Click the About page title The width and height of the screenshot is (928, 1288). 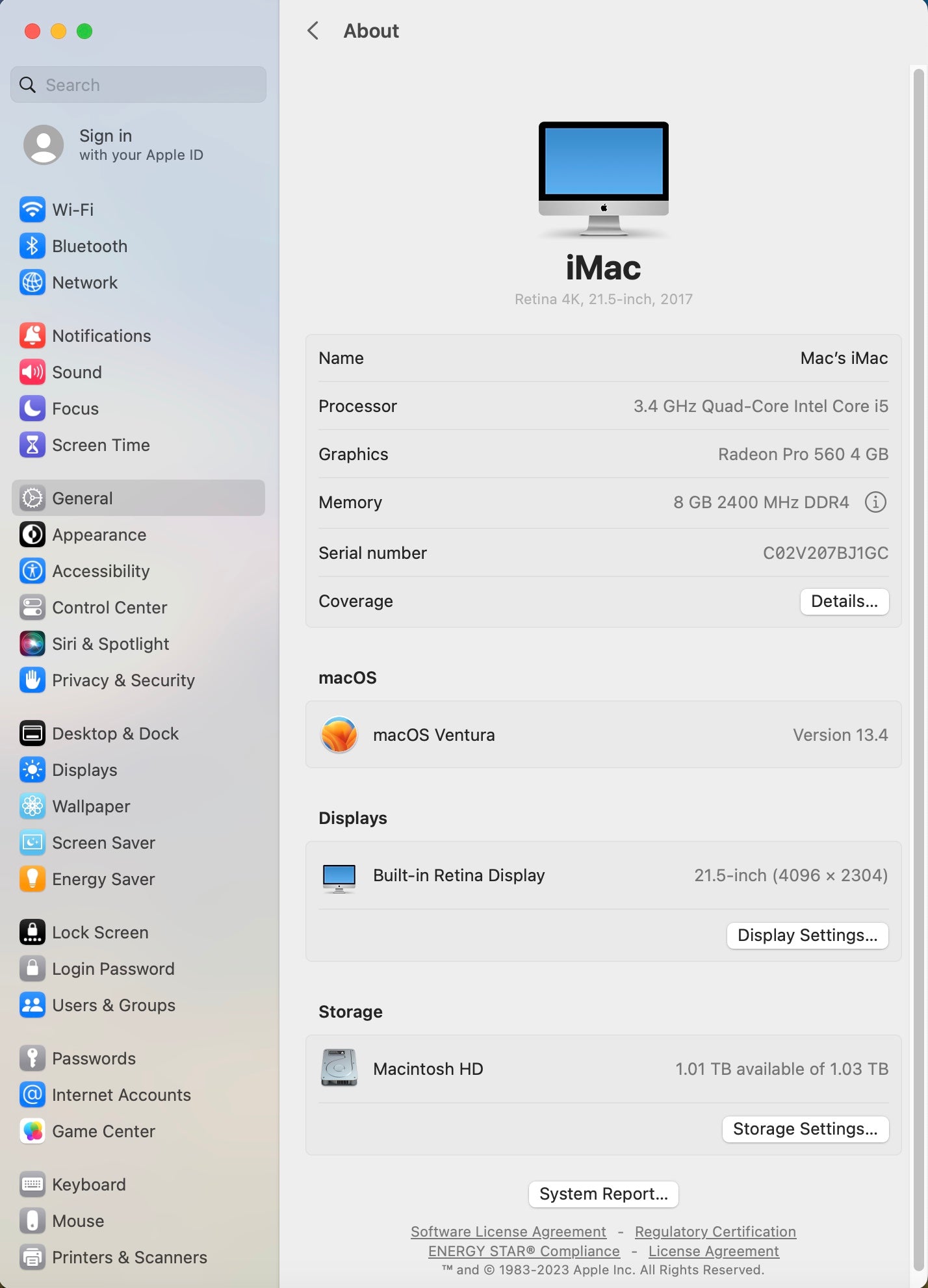[371, 31]
